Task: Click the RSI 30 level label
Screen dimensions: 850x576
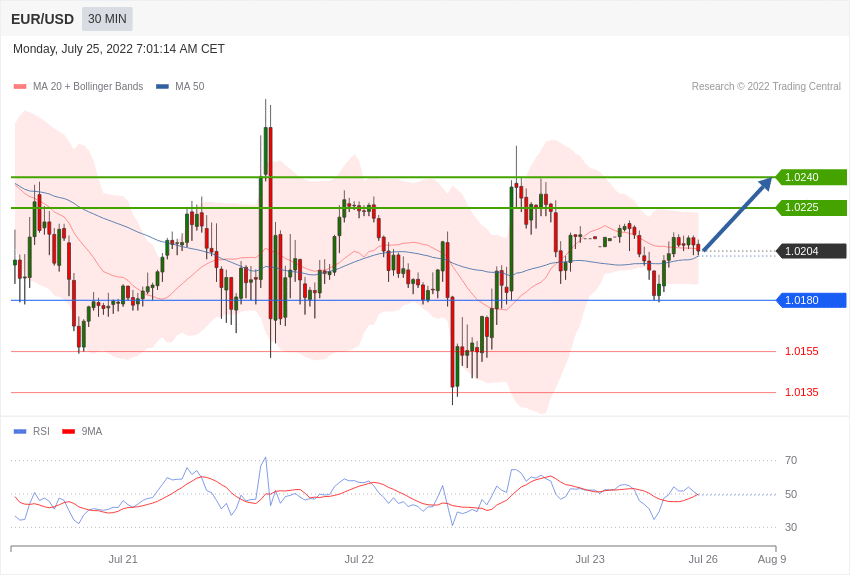Action: [x=791, y=527]
